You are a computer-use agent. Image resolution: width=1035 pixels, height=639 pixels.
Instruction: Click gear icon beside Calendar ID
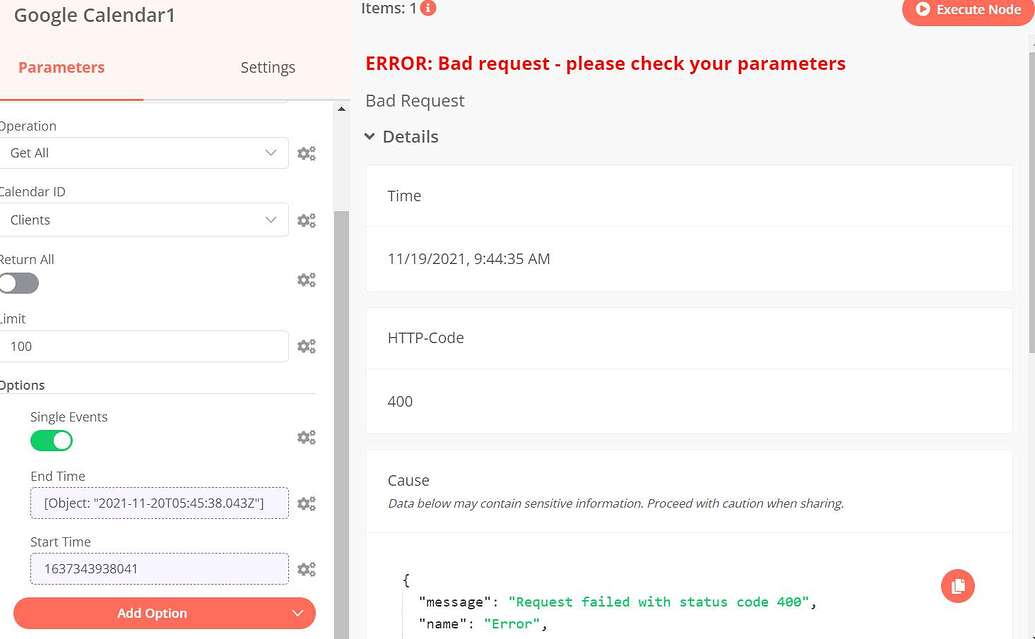(306, 221)
